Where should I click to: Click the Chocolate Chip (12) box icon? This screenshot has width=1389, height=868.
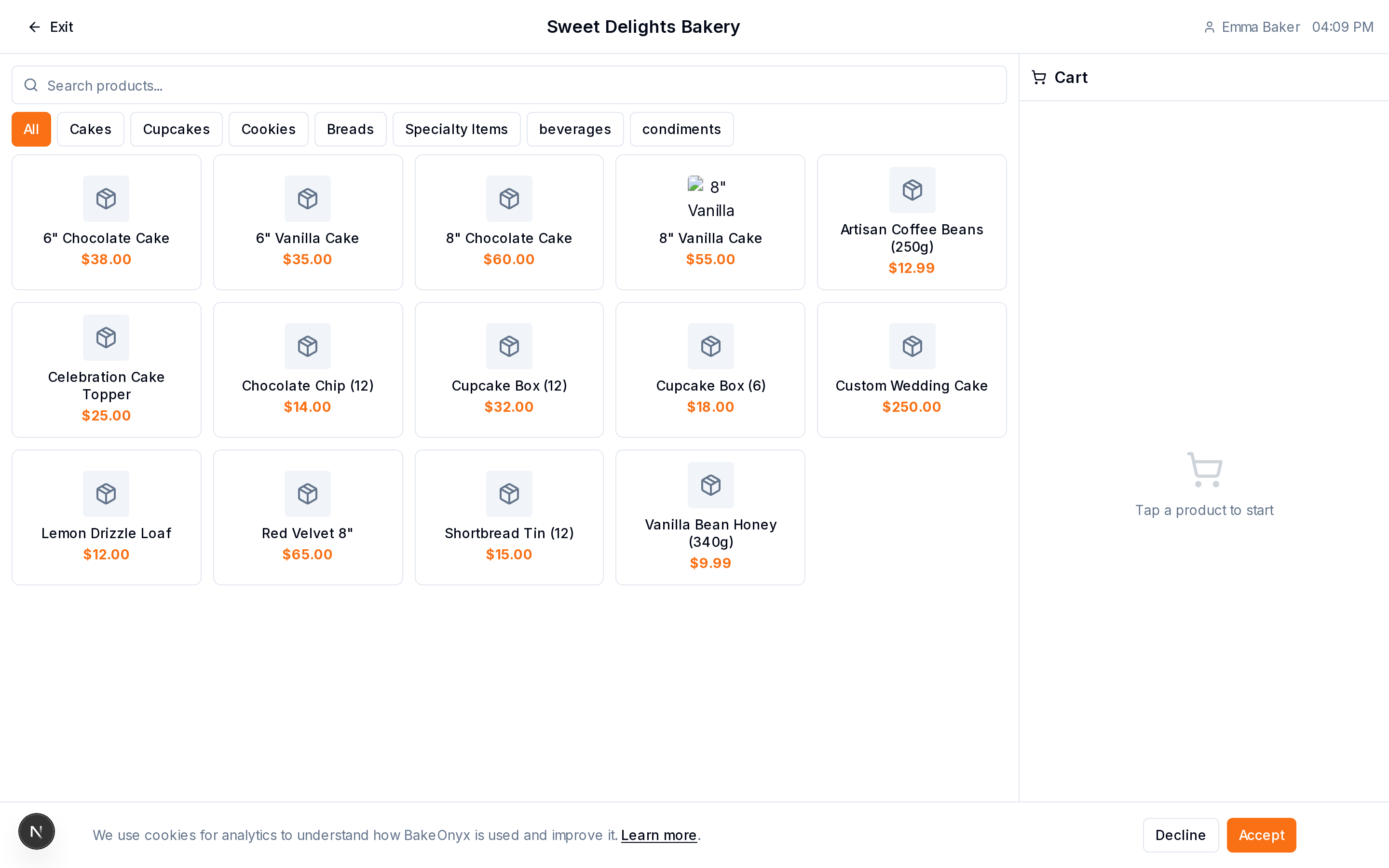tap(308, 346)
